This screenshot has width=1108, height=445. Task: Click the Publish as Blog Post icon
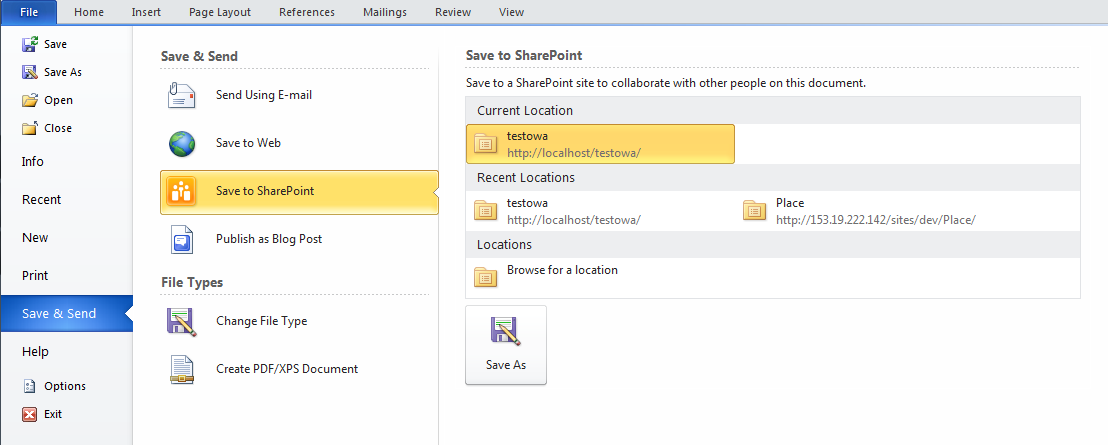(x=182, y=239)
